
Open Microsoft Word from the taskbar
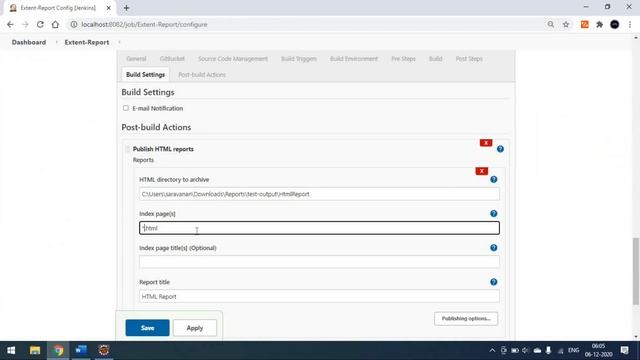[81, 350]
